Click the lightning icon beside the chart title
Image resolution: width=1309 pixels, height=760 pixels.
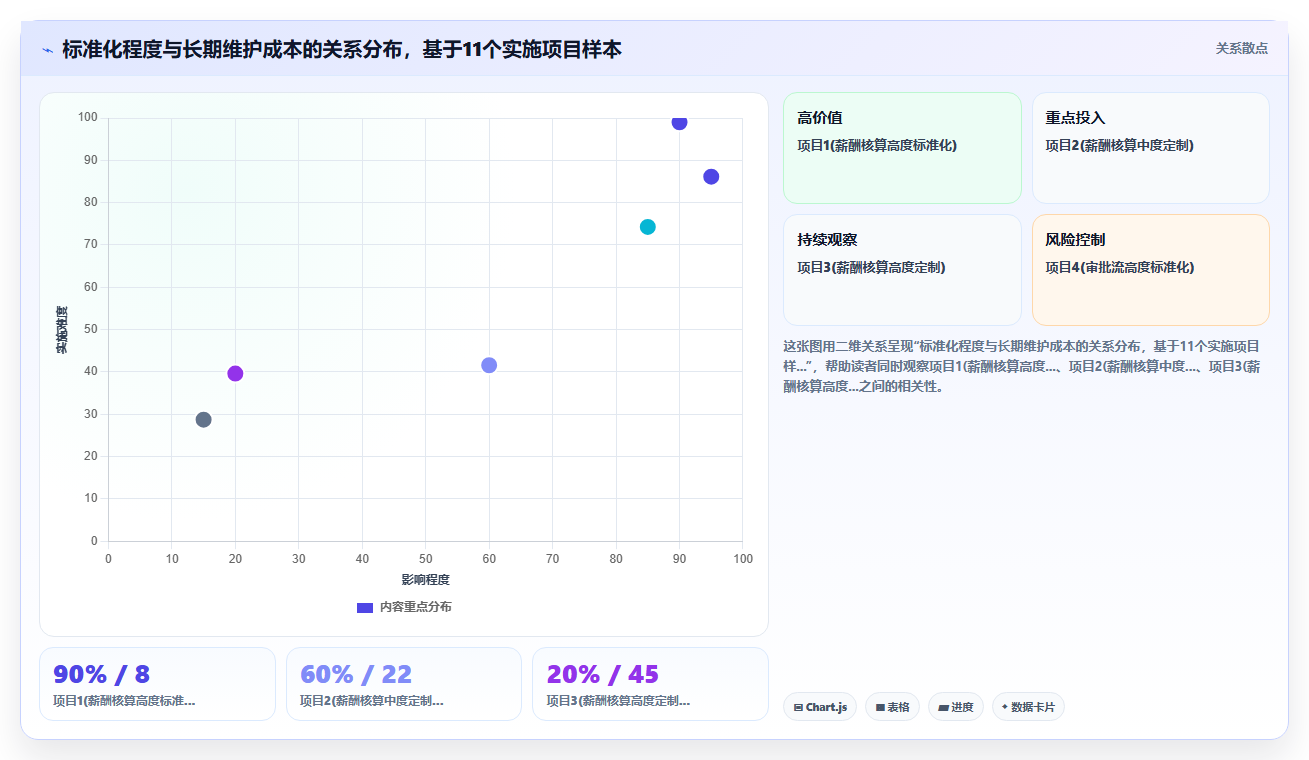click(47, 50)
